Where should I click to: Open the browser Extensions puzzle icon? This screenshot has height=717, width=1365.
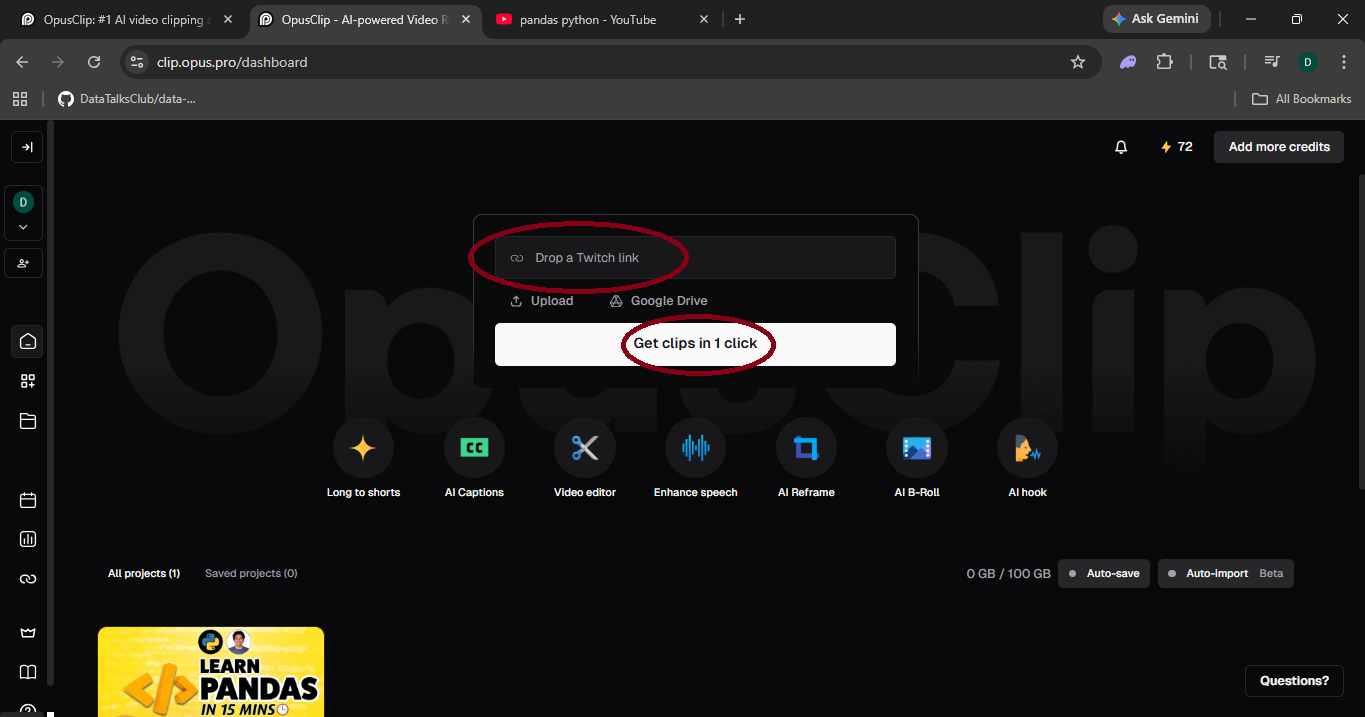click(x=1164, y=62)
